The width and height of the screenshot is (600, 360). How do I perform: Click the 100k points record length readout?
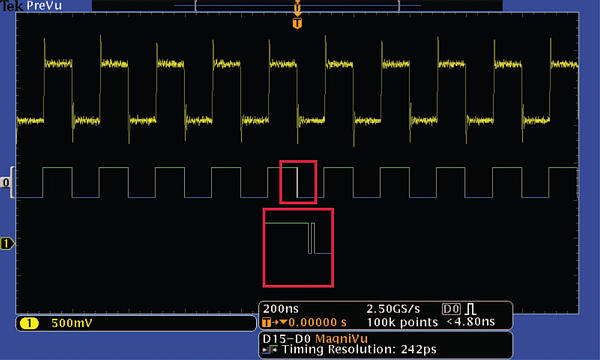click(402, 323)
